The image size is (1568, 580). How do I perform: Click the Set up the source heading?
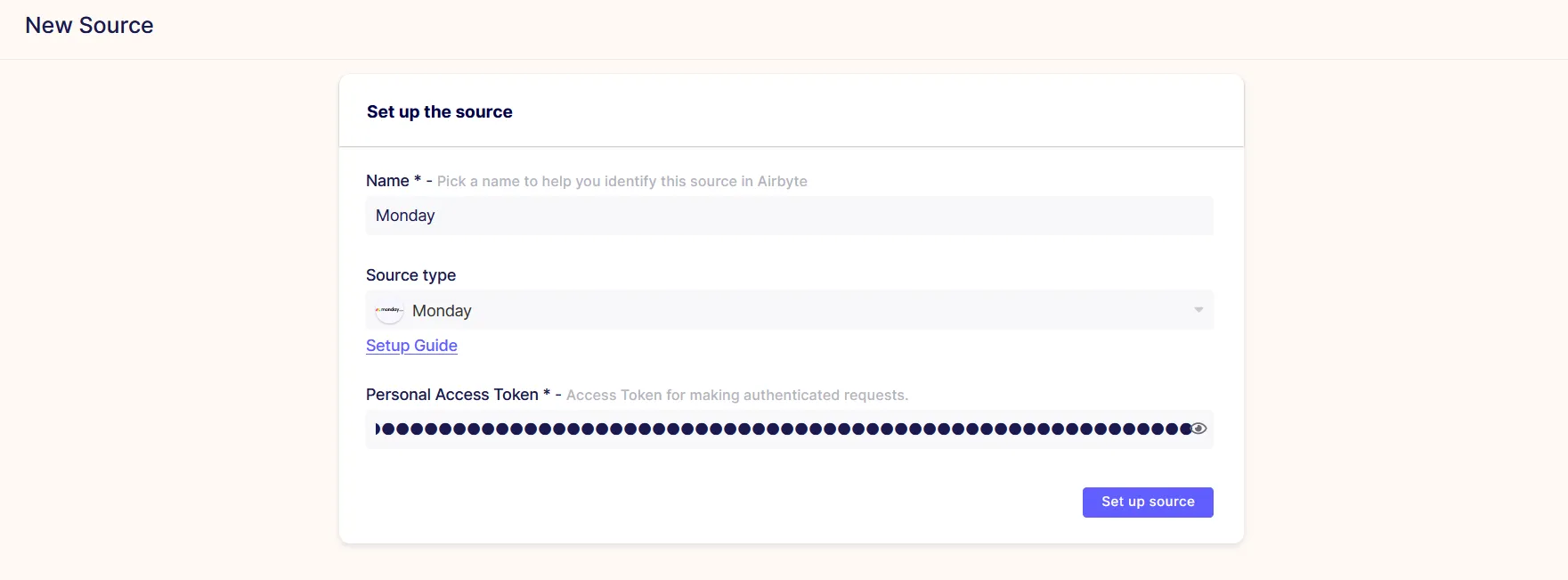(440, 111)
